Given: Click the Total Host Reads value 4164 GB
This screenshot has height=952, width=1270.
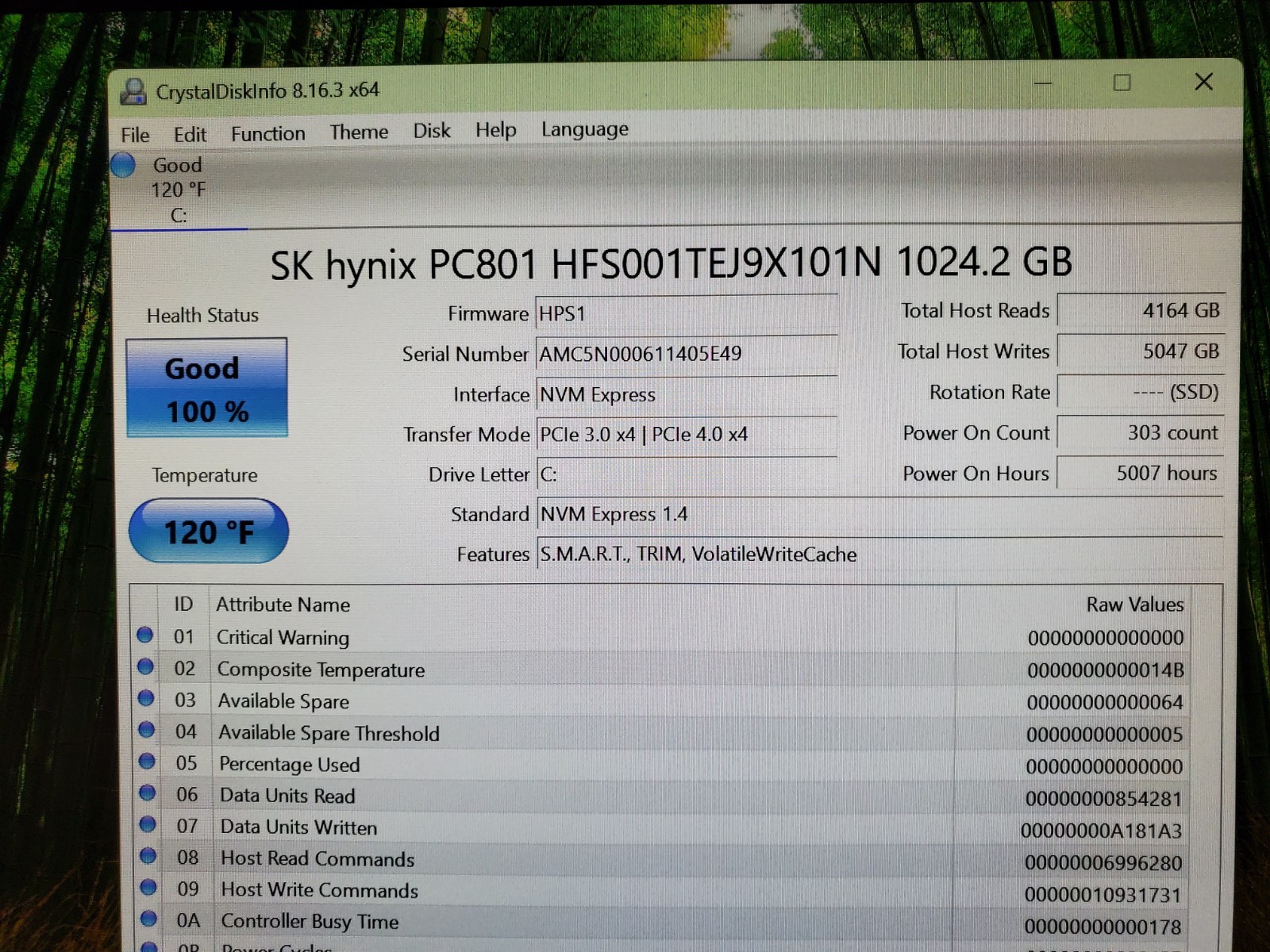Looking at the screenshot, I should point(1141,310).
